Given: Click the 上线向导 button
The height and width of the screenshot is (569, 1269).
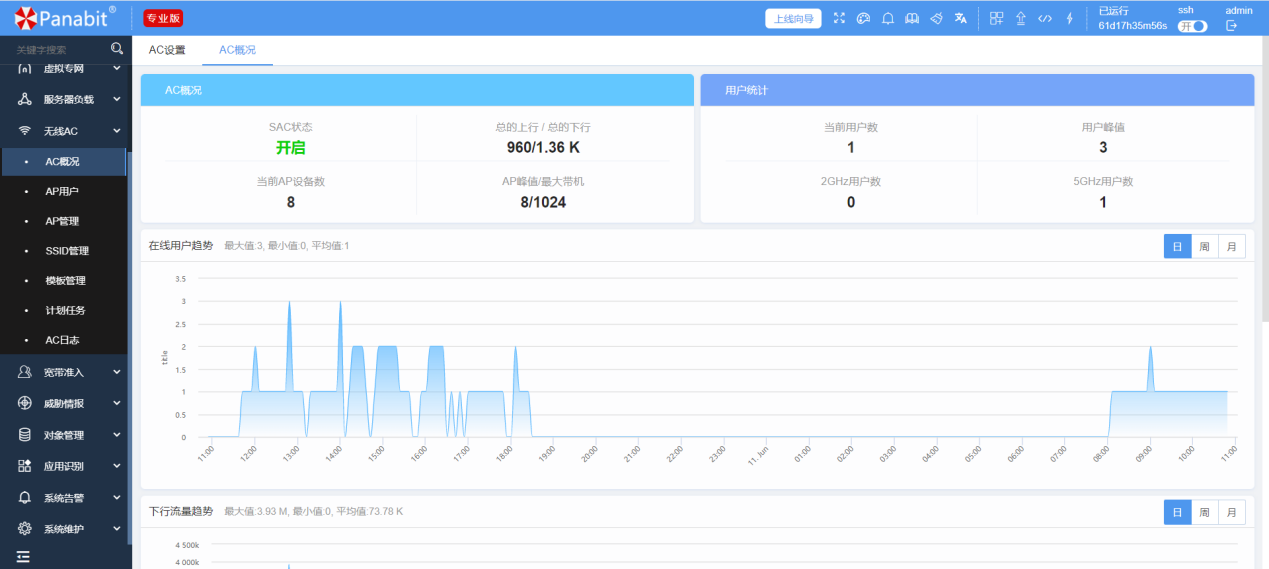Looking at the screenshot, I should [x=794, y=18].
